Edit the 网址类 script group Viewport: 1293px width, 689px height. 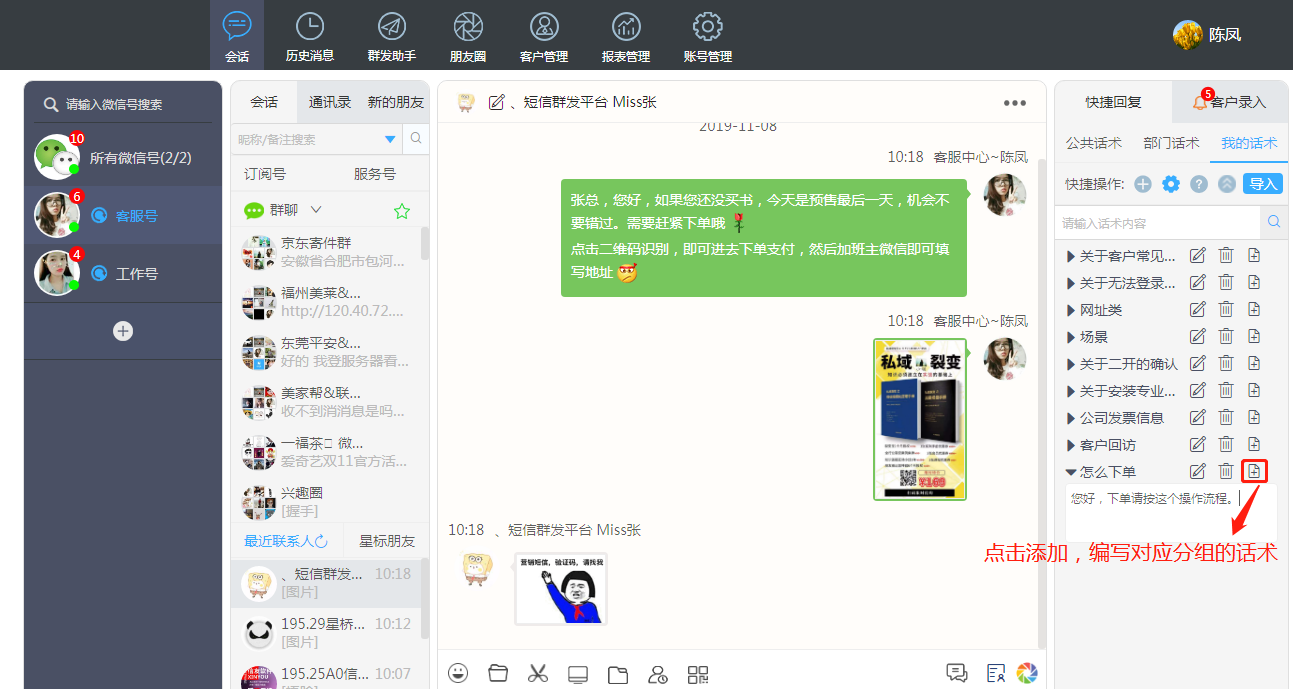click(1197, 309)
